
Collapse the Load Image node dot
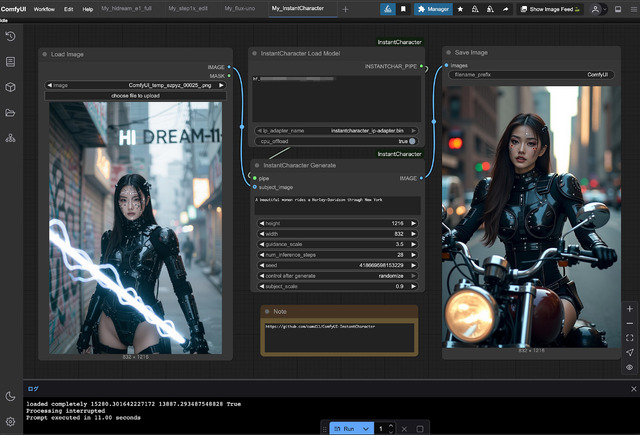(44, 54)
